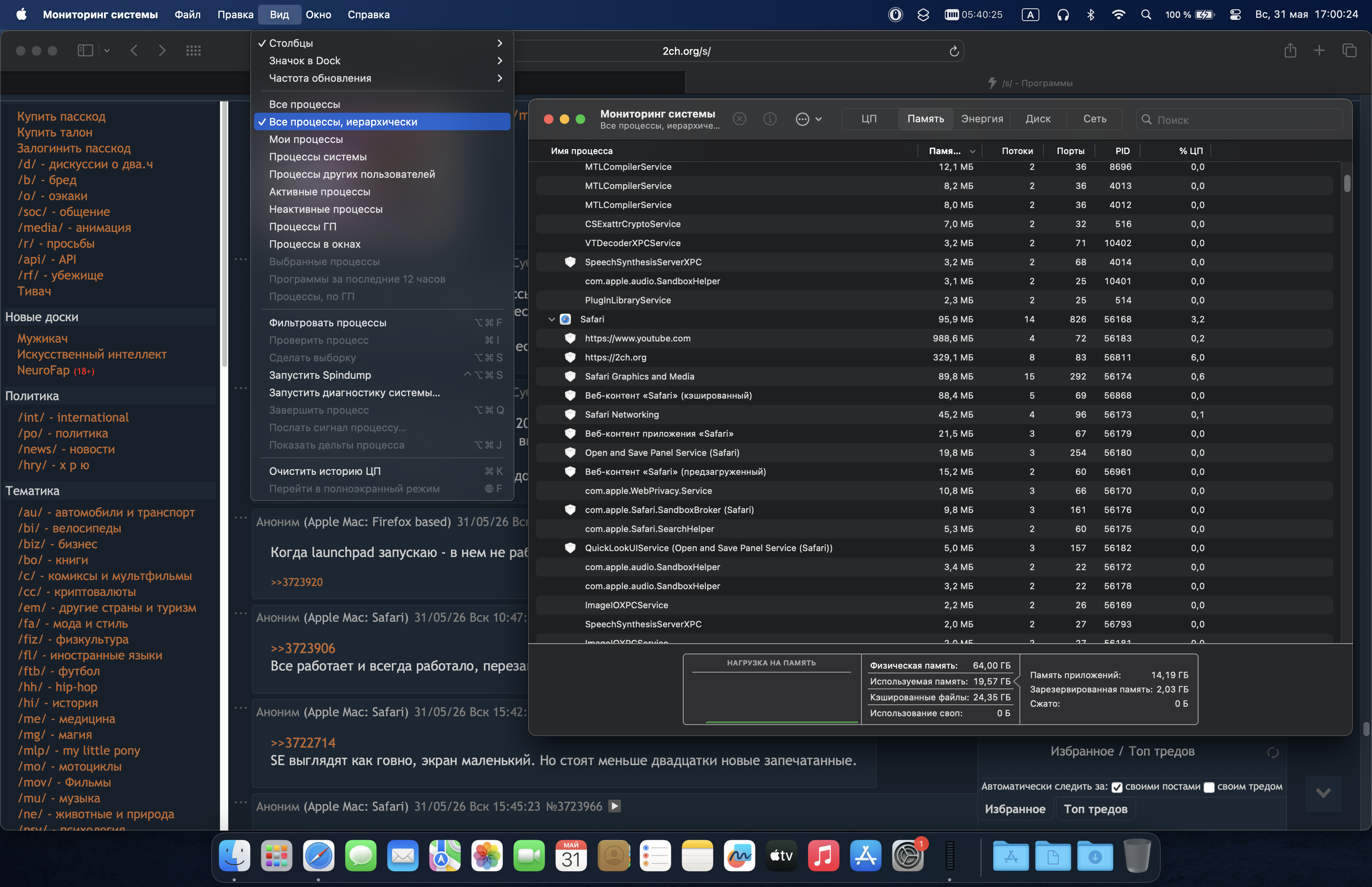Collapse the Safari process group
This screenshot has width=1372, height=887.
[x=551, y=319]
